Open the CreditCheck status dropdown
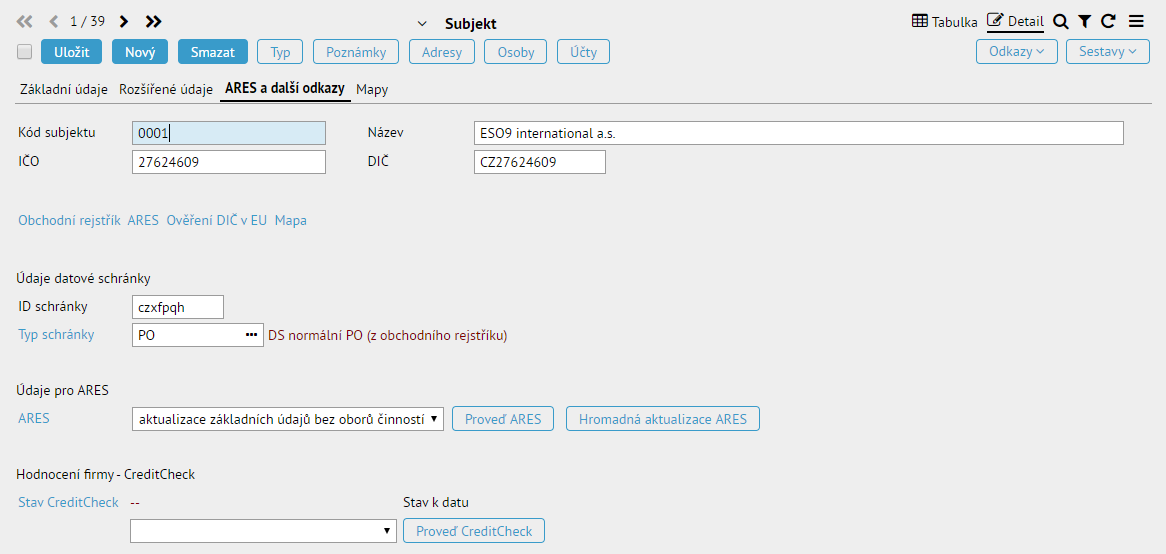1166x554 pixels. pyautogui.click(x=263, y=531)
